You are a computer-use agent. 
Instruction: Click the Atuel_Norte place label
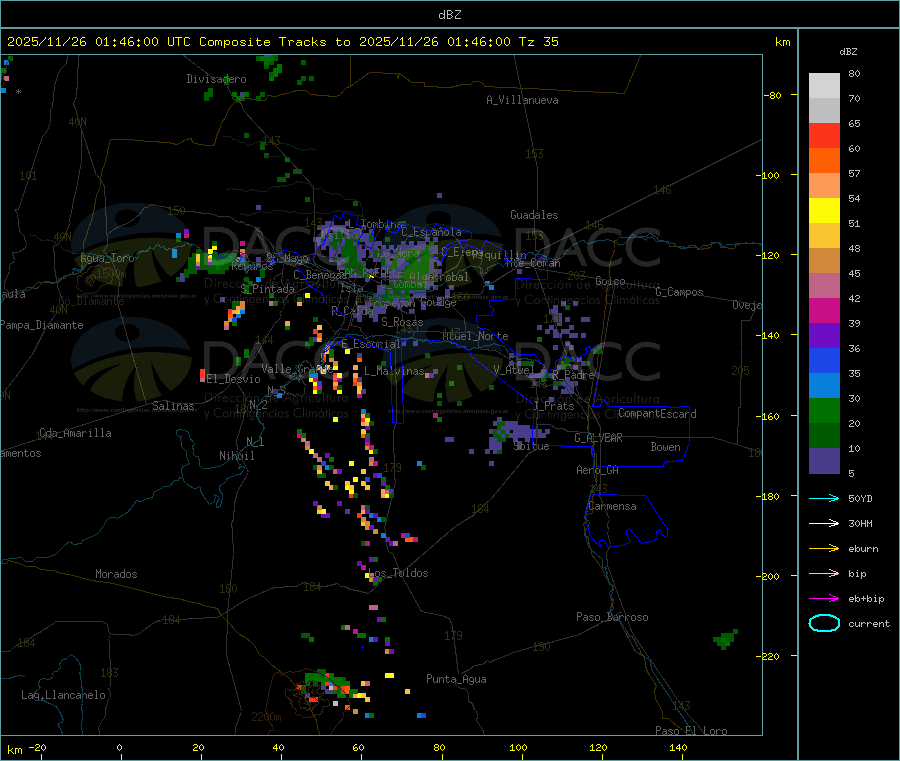(475, 336)
